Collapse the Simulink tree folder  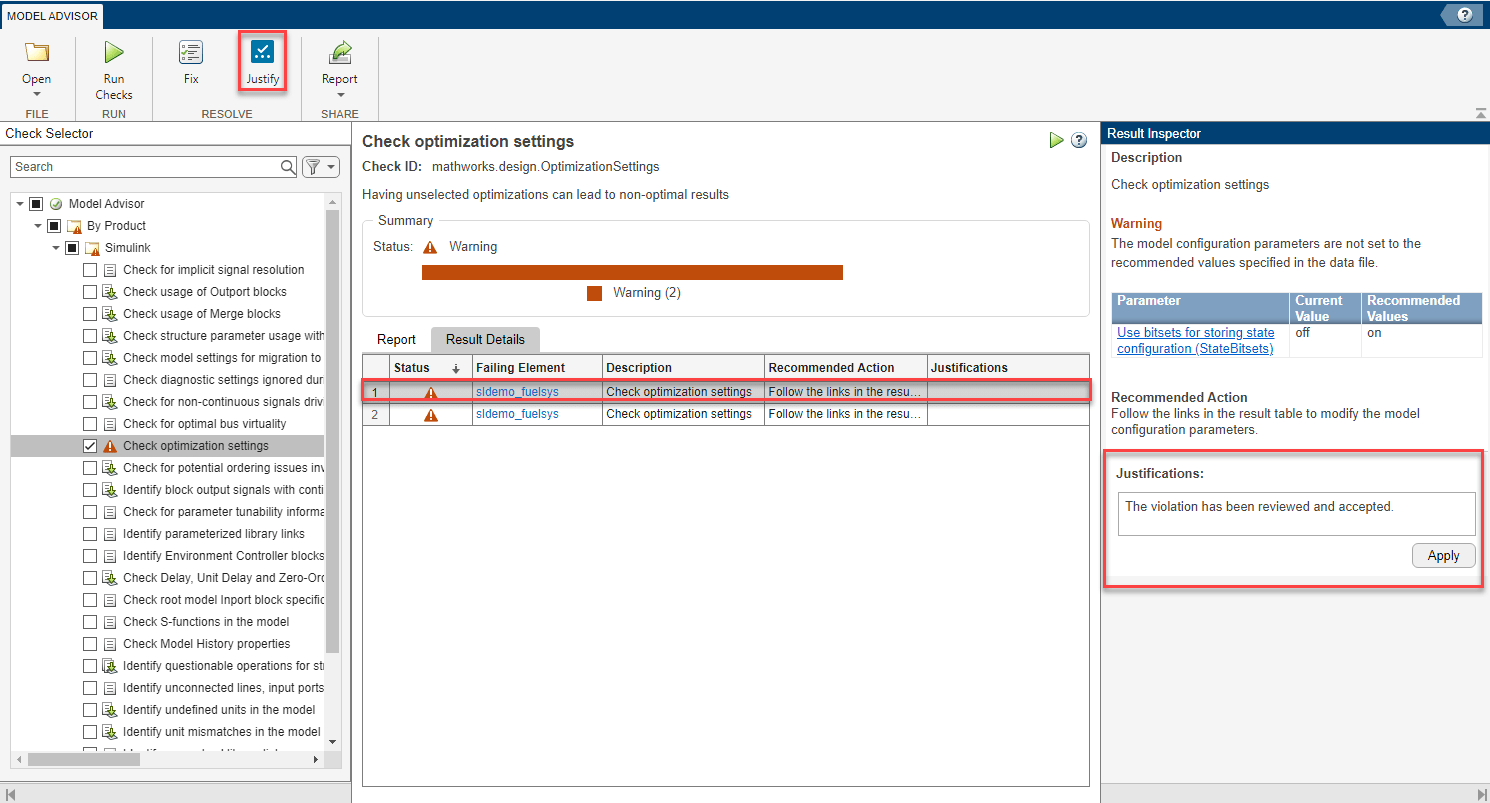[x=56, y=248]
